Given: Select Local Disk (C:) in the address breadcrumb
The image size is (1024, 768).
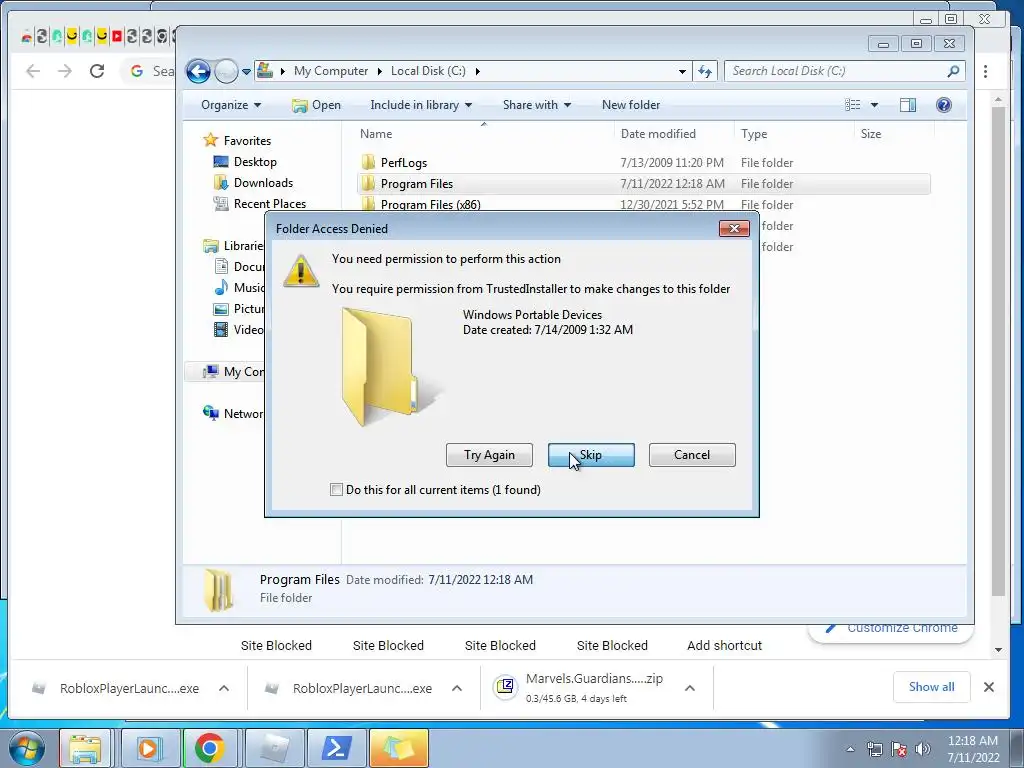Looking at the screenshot, I should tap(428, 71).
